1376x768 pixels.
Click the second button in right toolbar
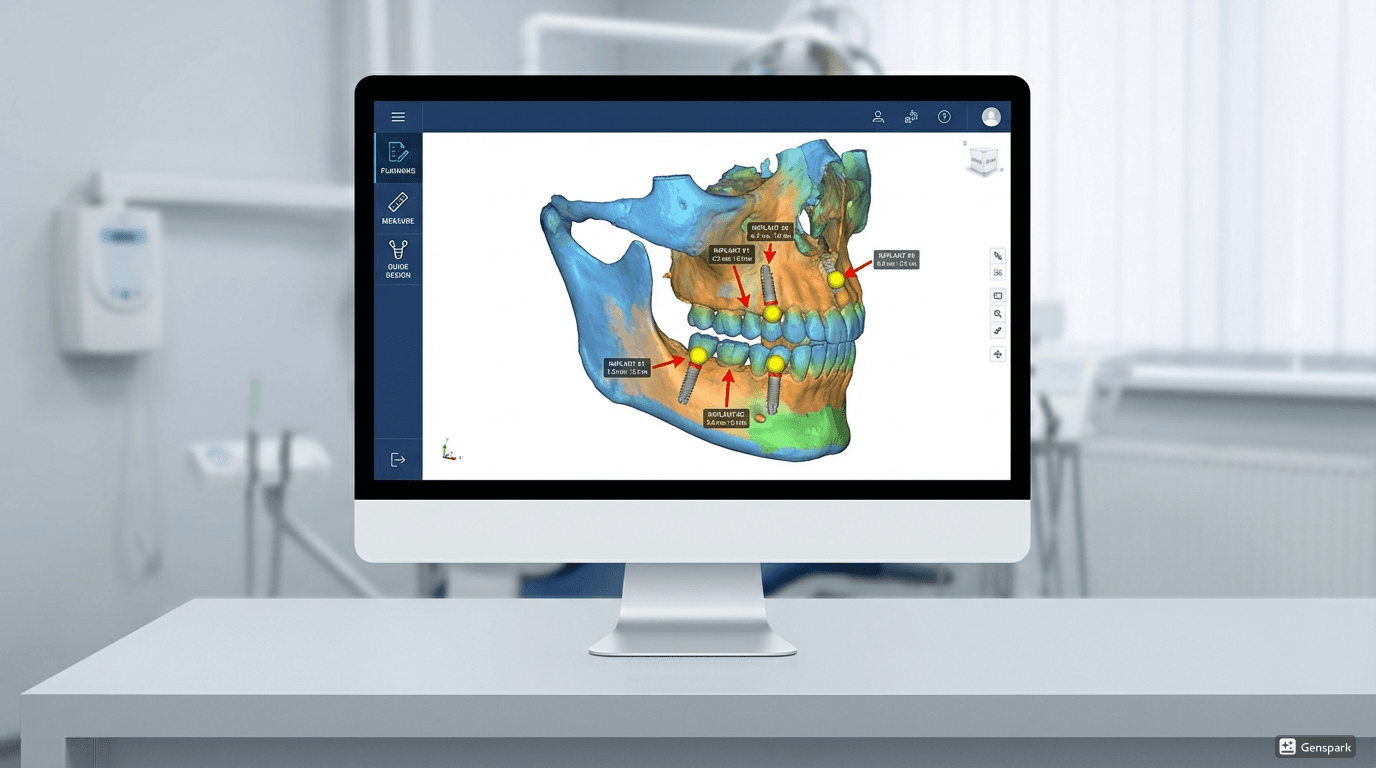[x=998, y=273]
